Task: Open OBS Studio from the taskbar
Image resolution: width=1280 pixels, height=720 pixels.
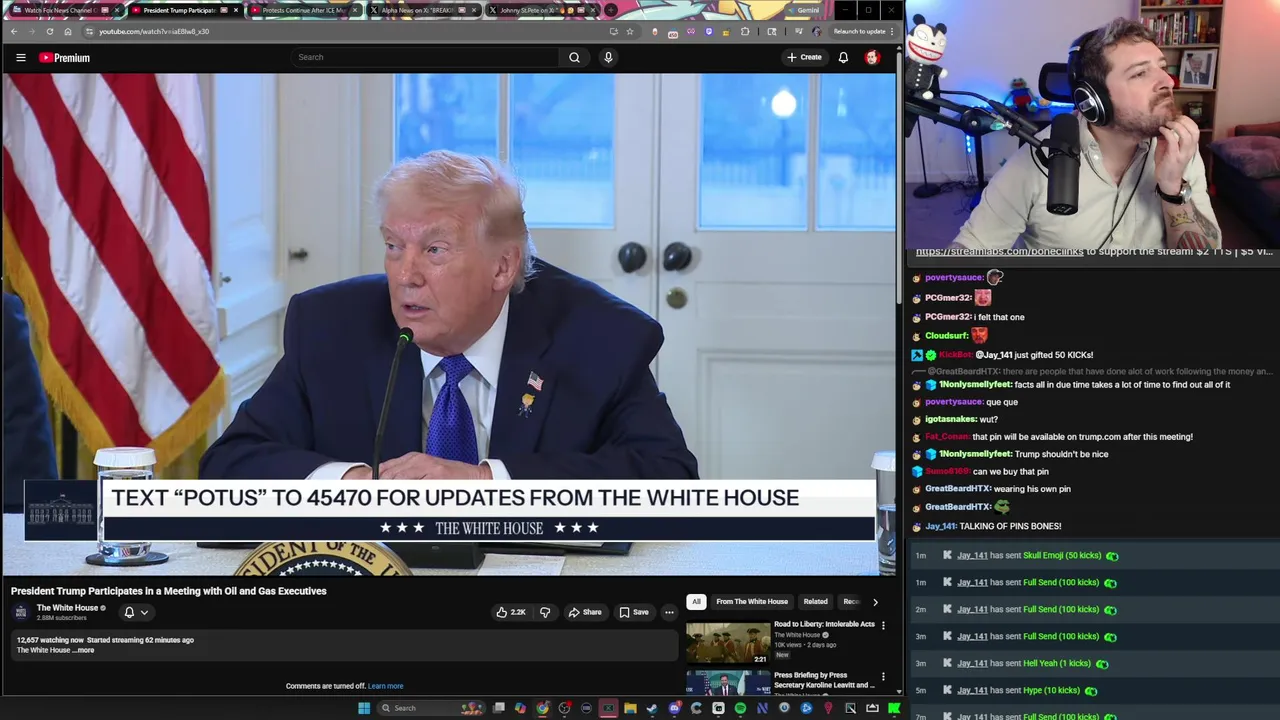Action: coord(564,708)
